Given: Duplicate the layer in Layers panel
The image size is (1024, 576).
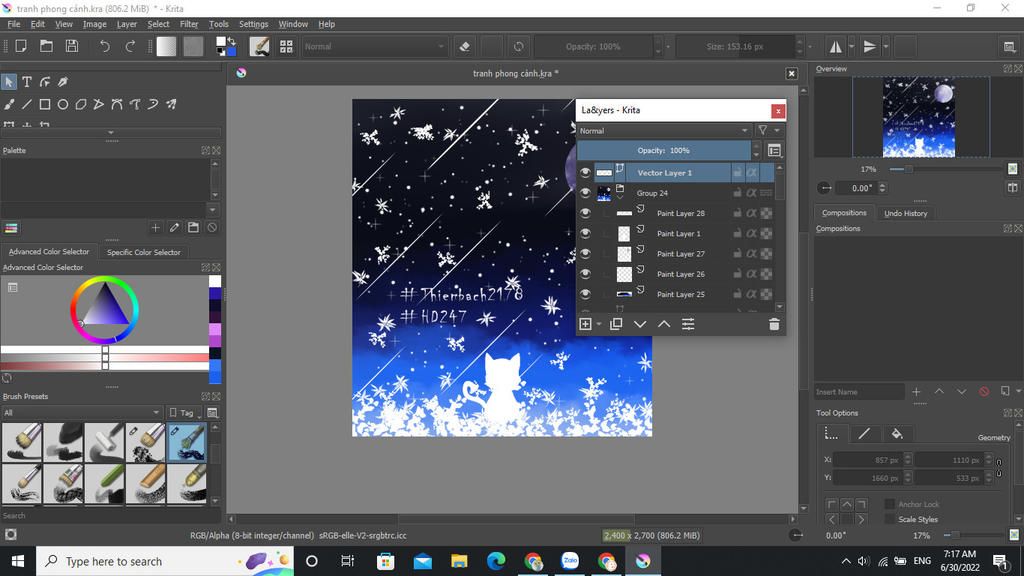Looking at the screenshot, I should (x=616, y=324).
